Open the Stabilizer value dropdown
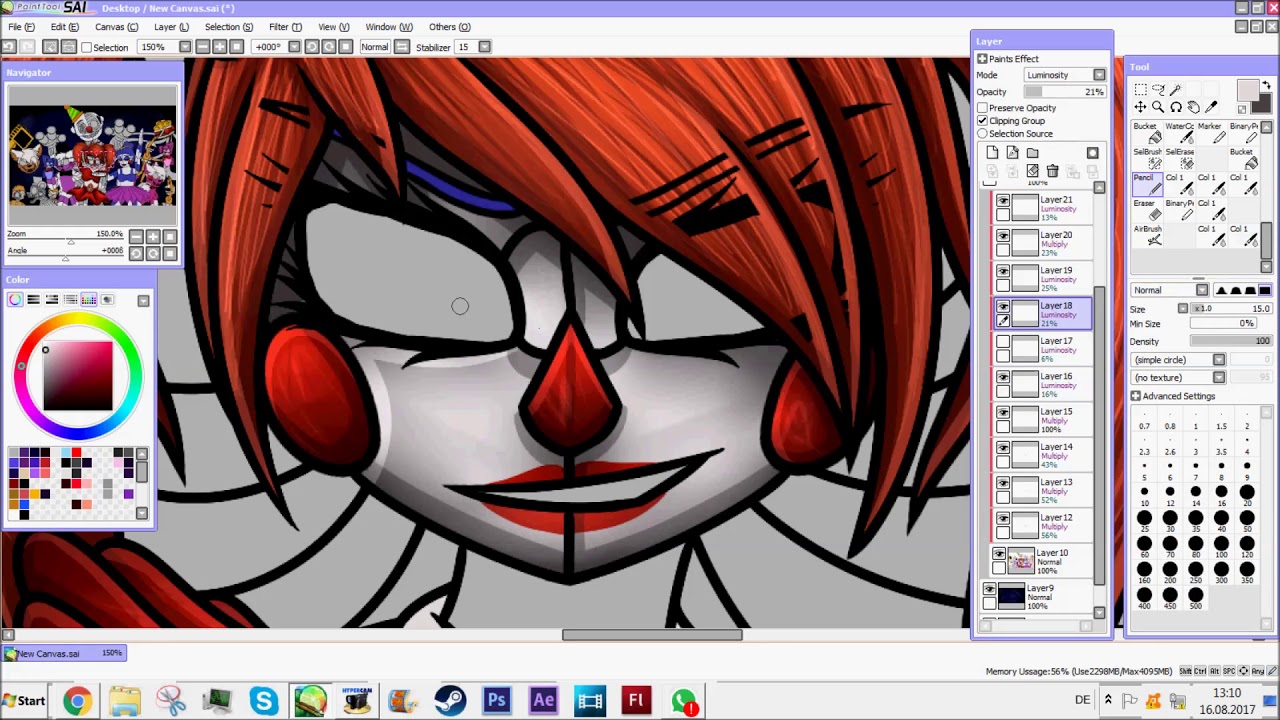The image size is (1280, 720). click(x=485, y=47)
